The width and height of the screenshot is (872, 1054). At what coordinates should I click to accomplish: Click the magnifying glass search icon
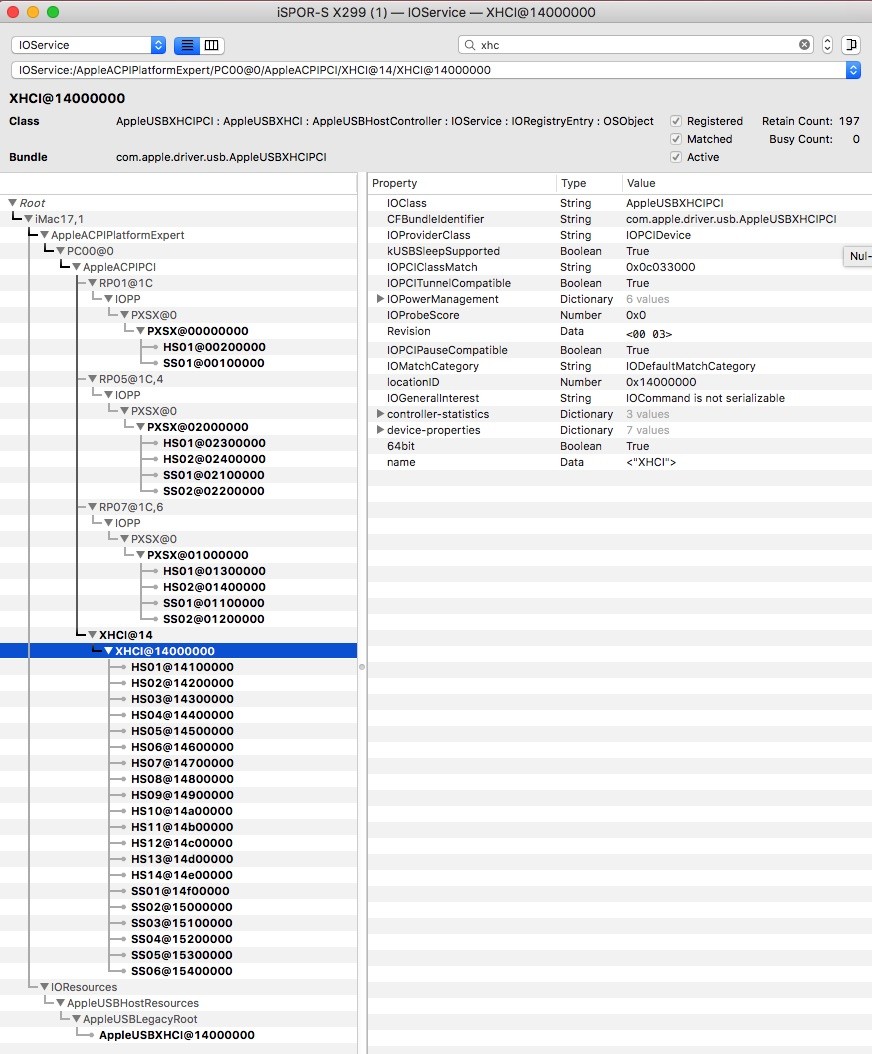click(469, 45)
